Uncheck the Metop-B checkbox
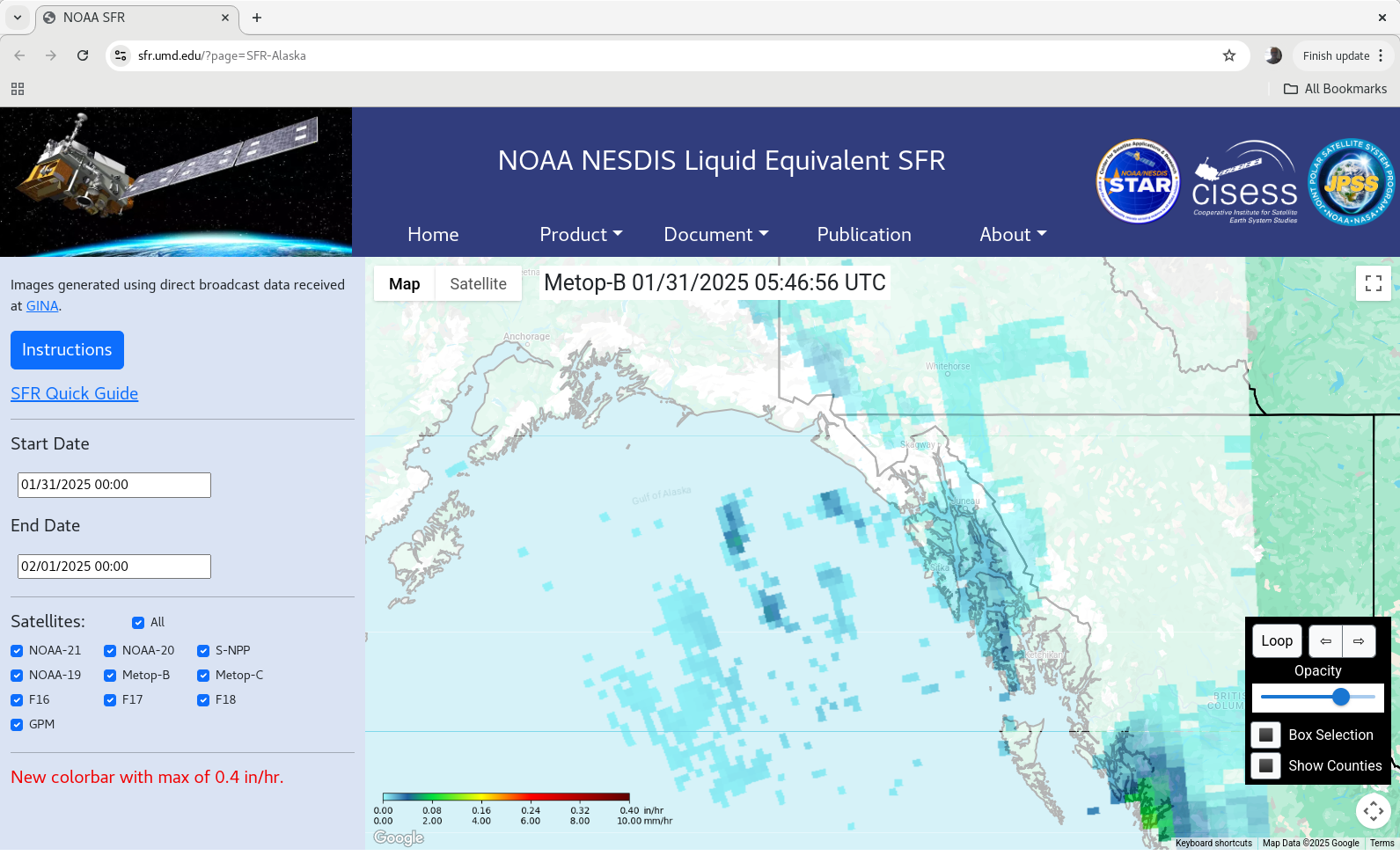This screenshot has height=863, width=1400. click(x=110, y=676)
